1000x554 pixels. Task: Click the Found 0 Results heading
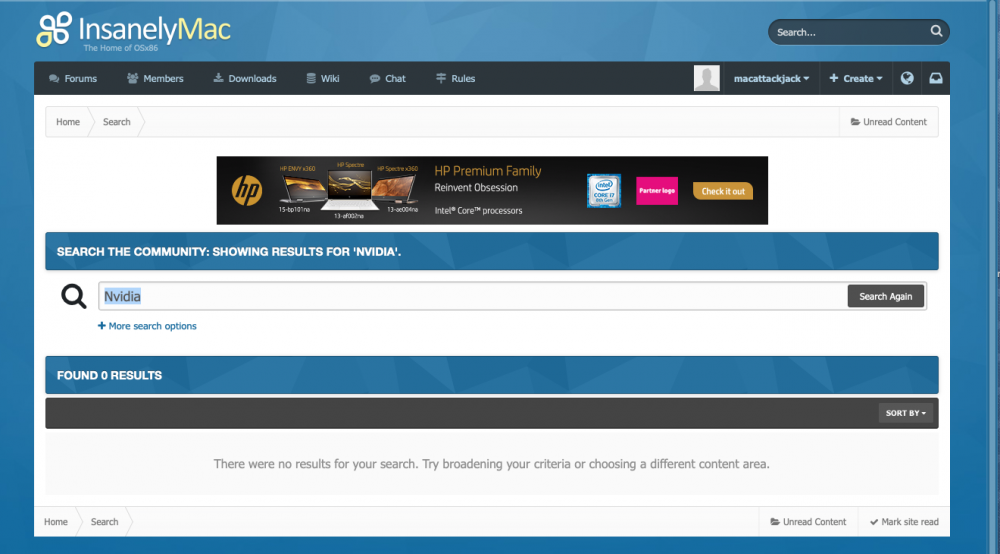[x=109, y=375]
